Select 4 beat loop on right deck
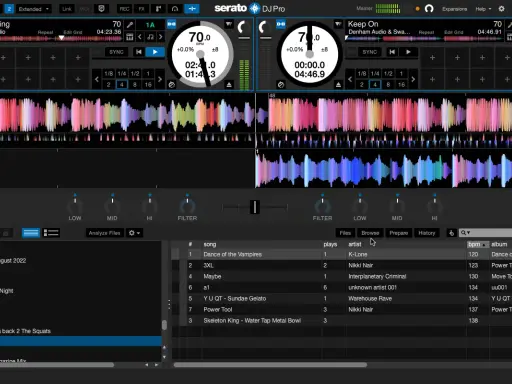 (x=375, y=85)
